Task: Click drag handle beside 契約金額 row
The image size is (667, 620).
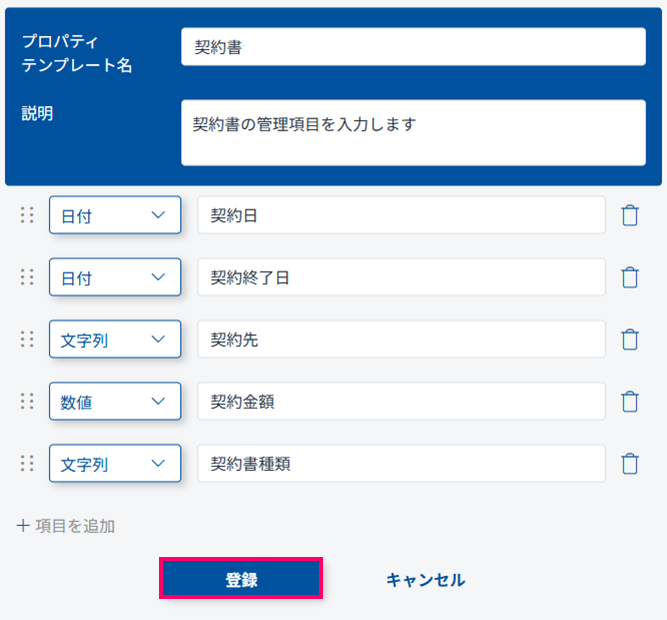Action: coord(27,401)
